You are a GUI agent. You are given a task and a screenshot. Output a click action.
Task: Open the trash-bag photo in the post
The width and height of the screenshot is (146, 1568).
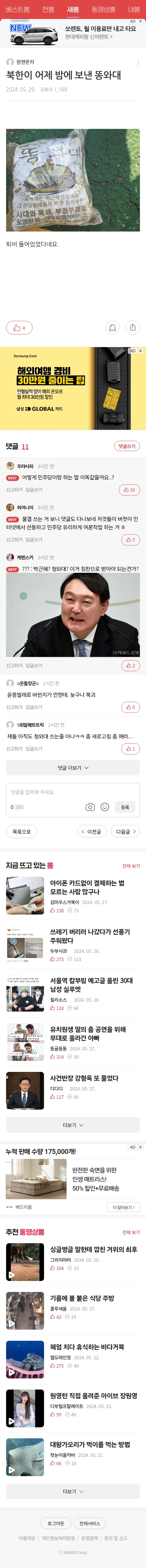tap(73, 180)
